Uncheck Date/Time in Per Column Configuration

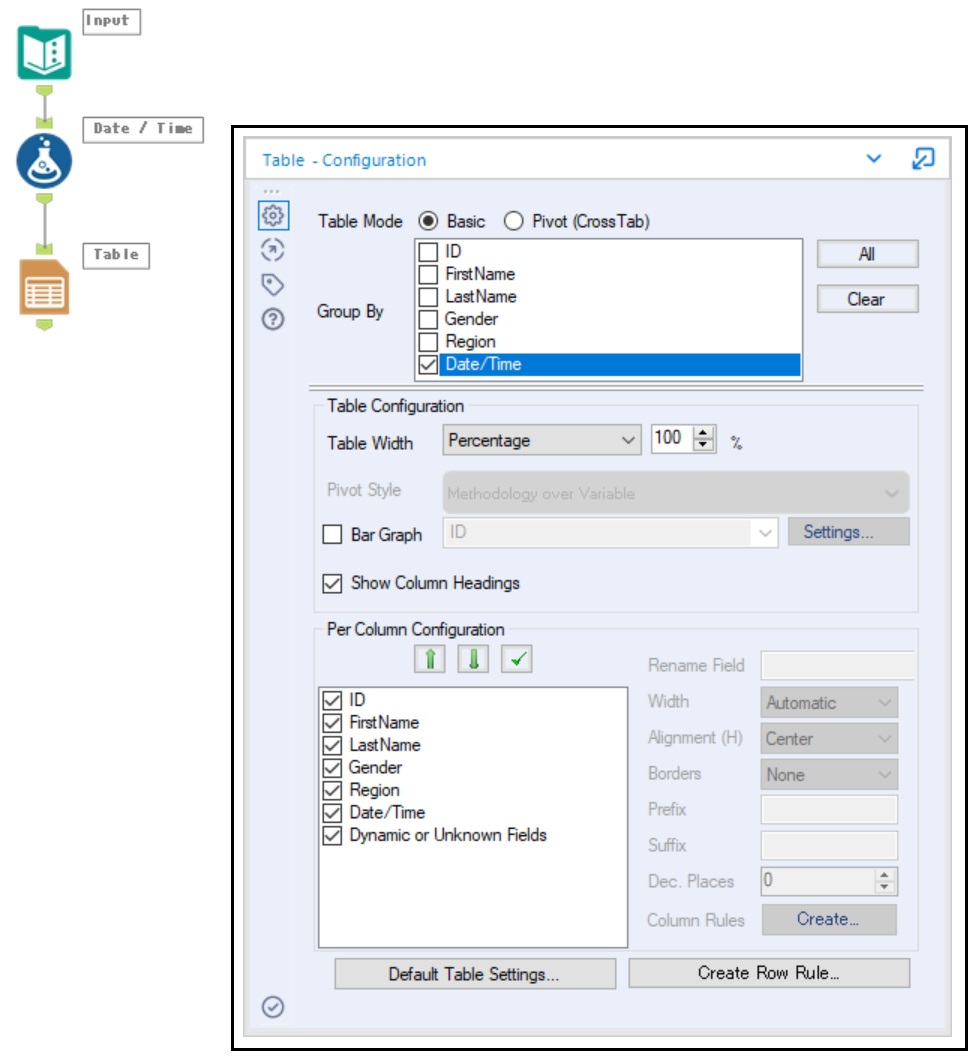(333, 813)
